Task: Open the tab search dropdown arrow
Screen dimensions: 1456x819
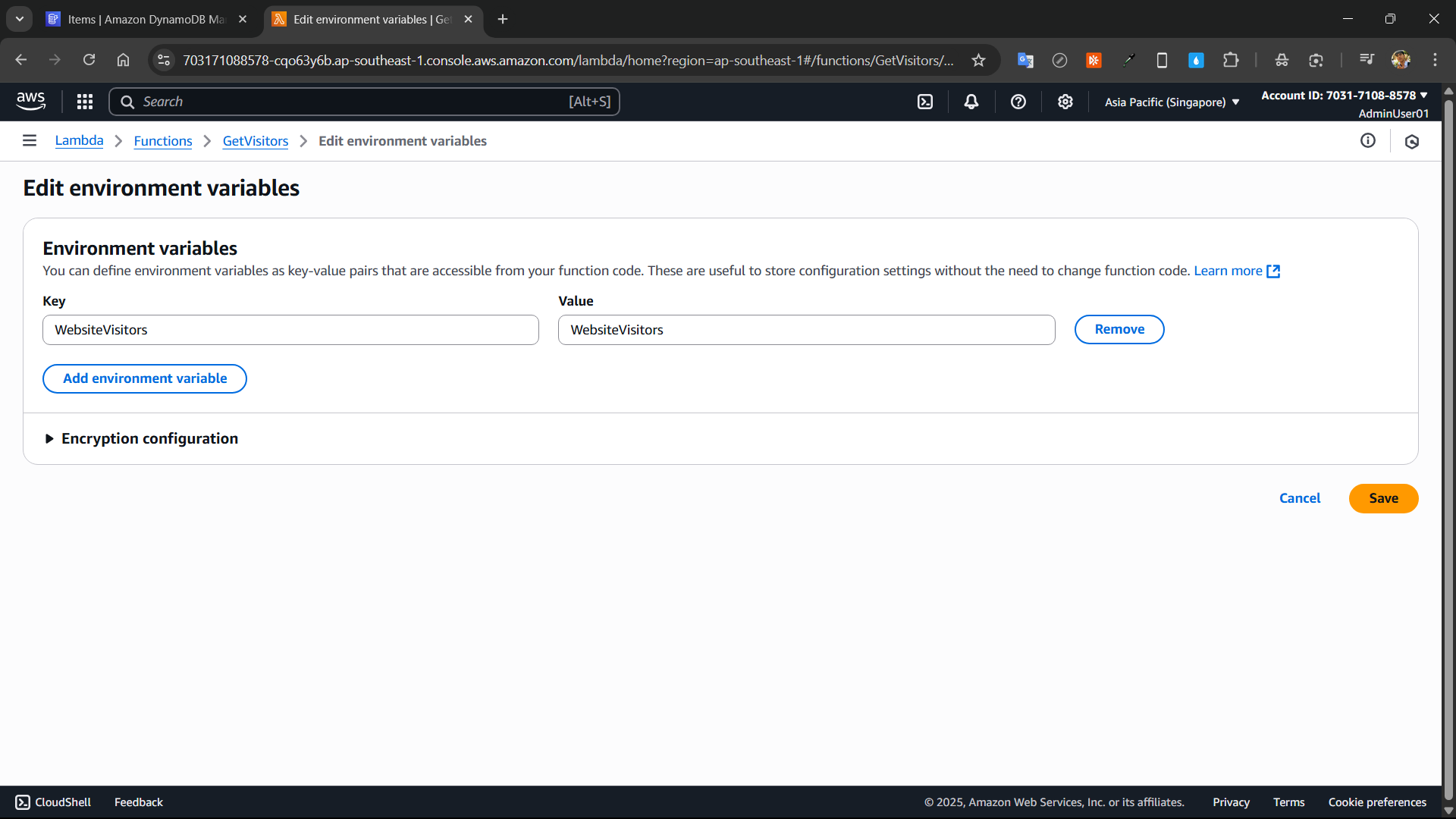Action: [20, 19]
